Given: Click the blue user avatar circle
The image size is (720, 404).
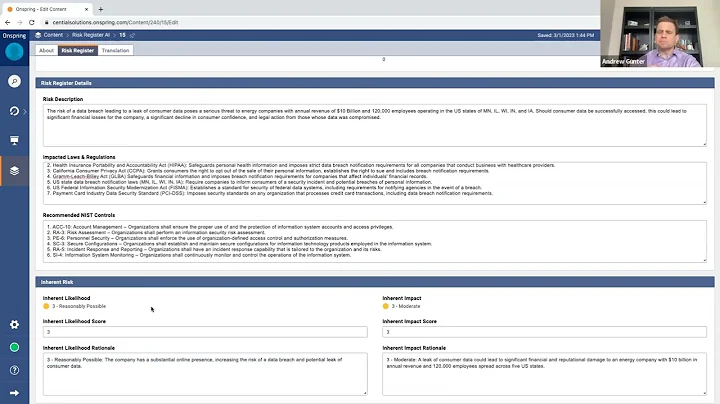Looking at the screenshot, I should click(14, 52).
